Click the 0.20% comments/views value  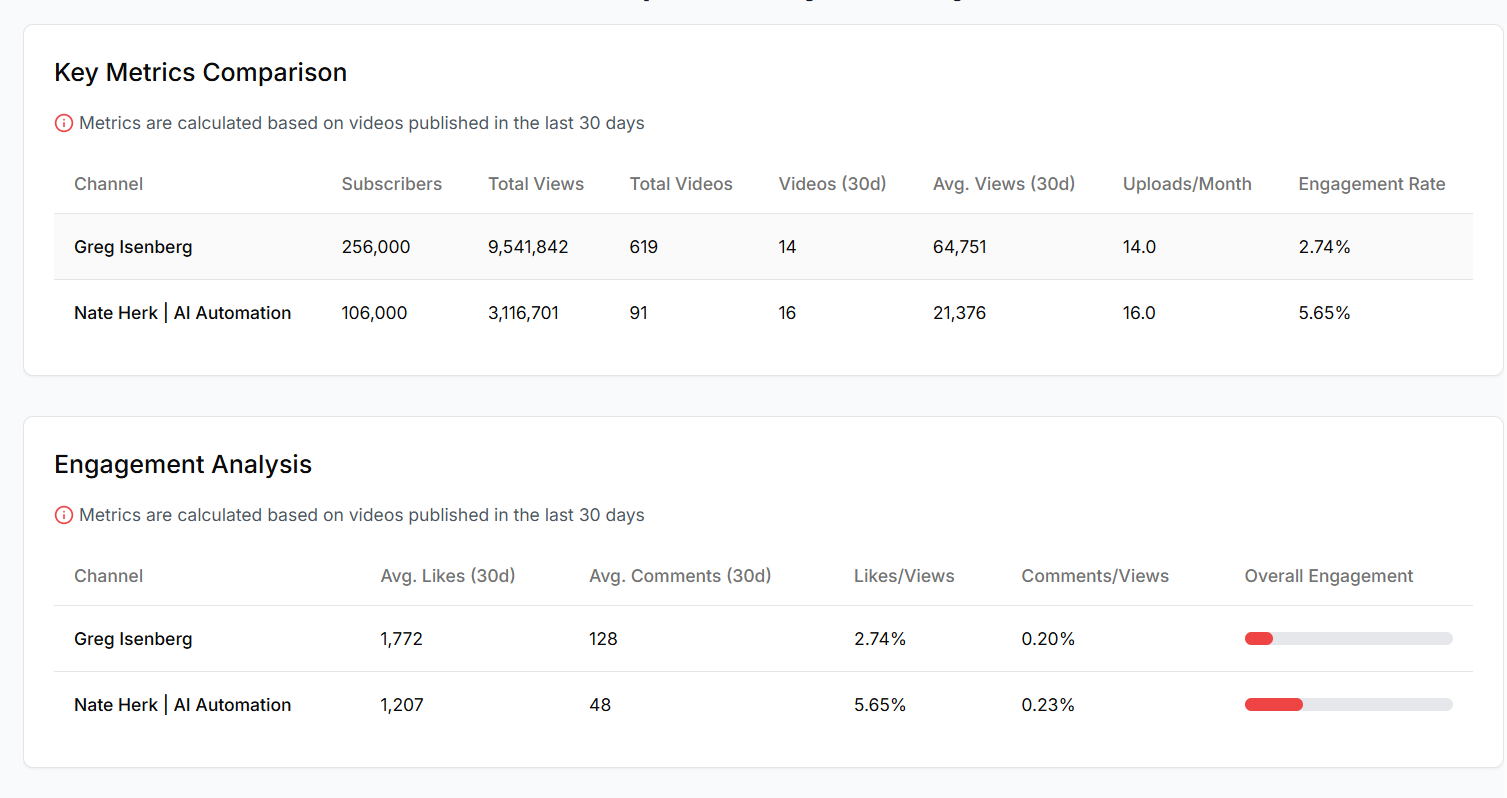1048,639
